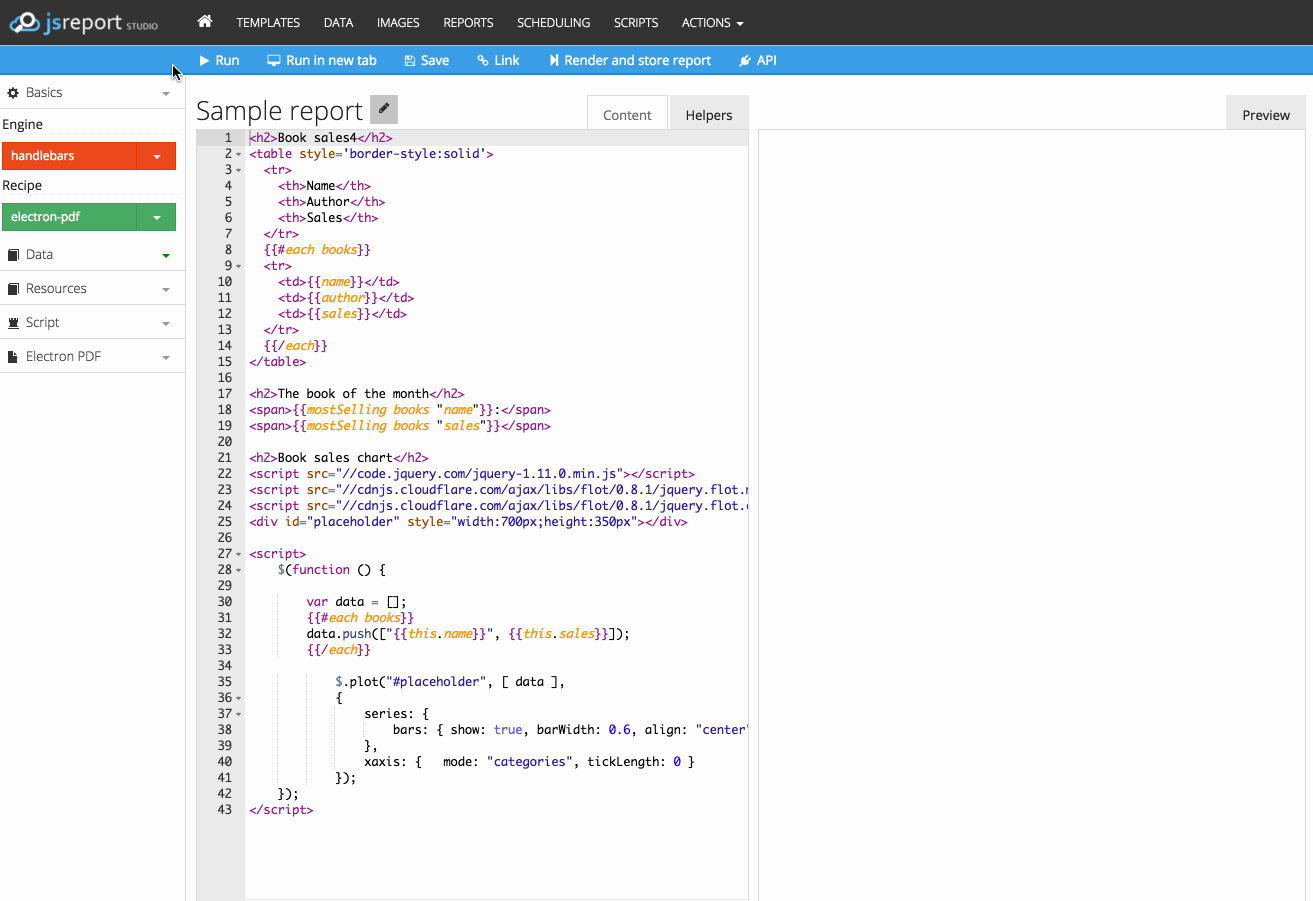Fold the function block at line 28

pyautogui.click(x=239, y=570)
